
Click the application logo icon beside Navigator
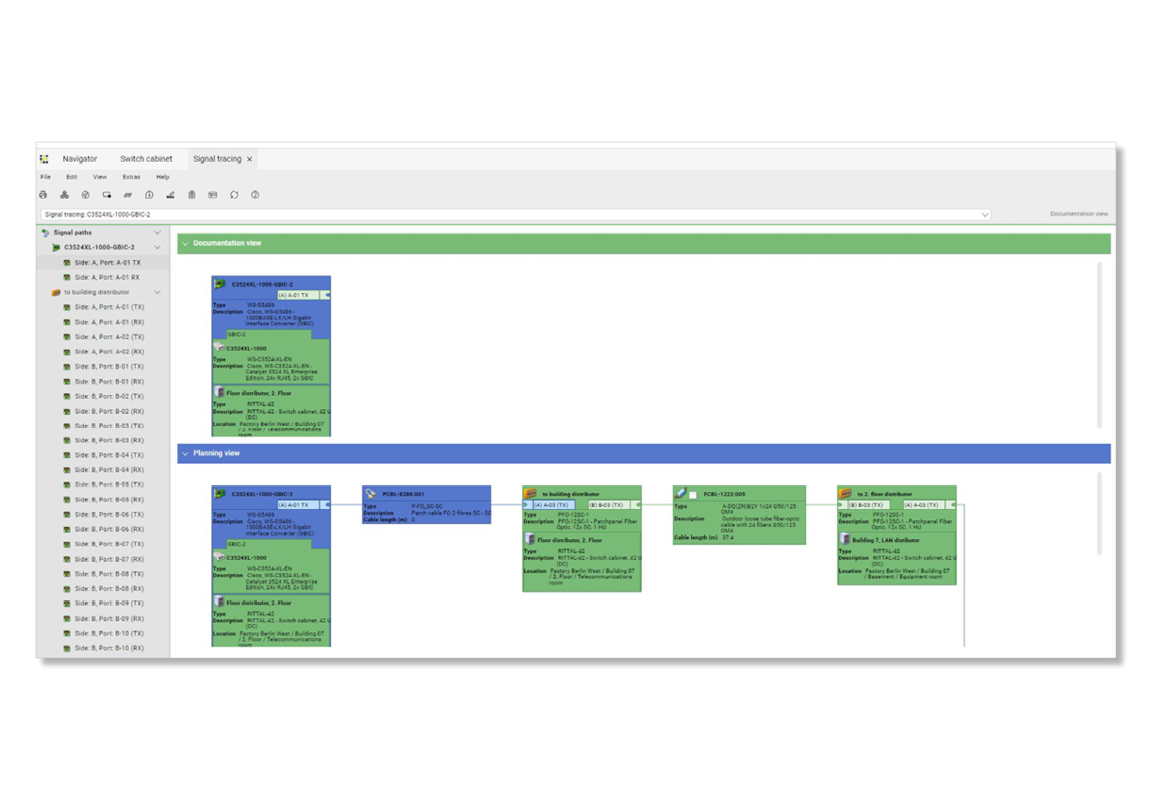click(44, 159)
